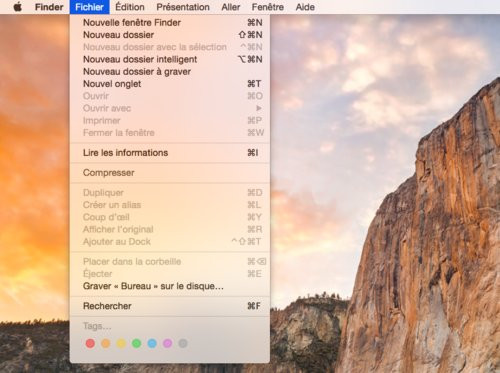Apply the green tag color

136,343
